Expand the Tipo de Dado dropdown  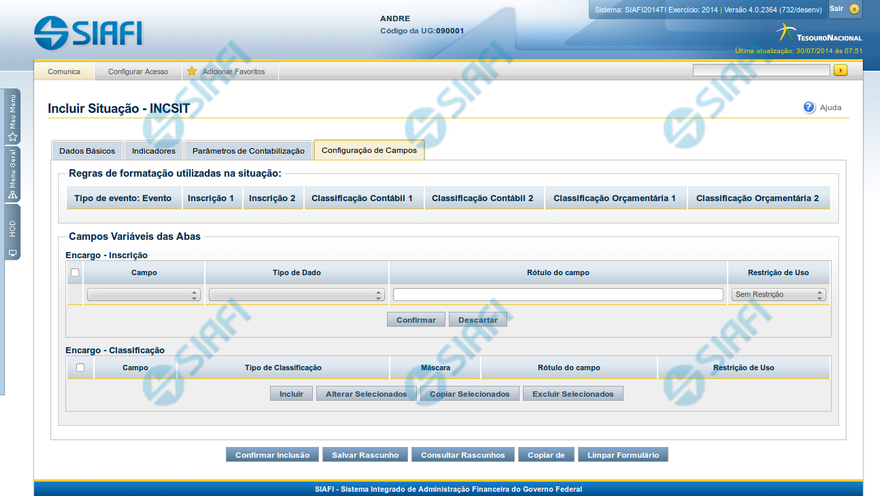296,295
